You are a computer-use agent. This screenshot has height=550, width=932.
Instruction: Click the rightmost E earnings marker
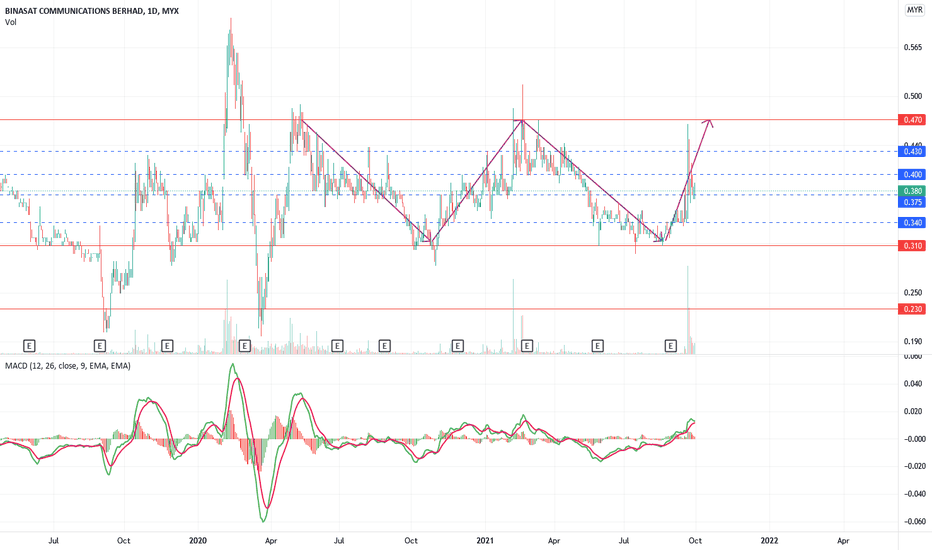pyautogui.click(x=670, y=345)
